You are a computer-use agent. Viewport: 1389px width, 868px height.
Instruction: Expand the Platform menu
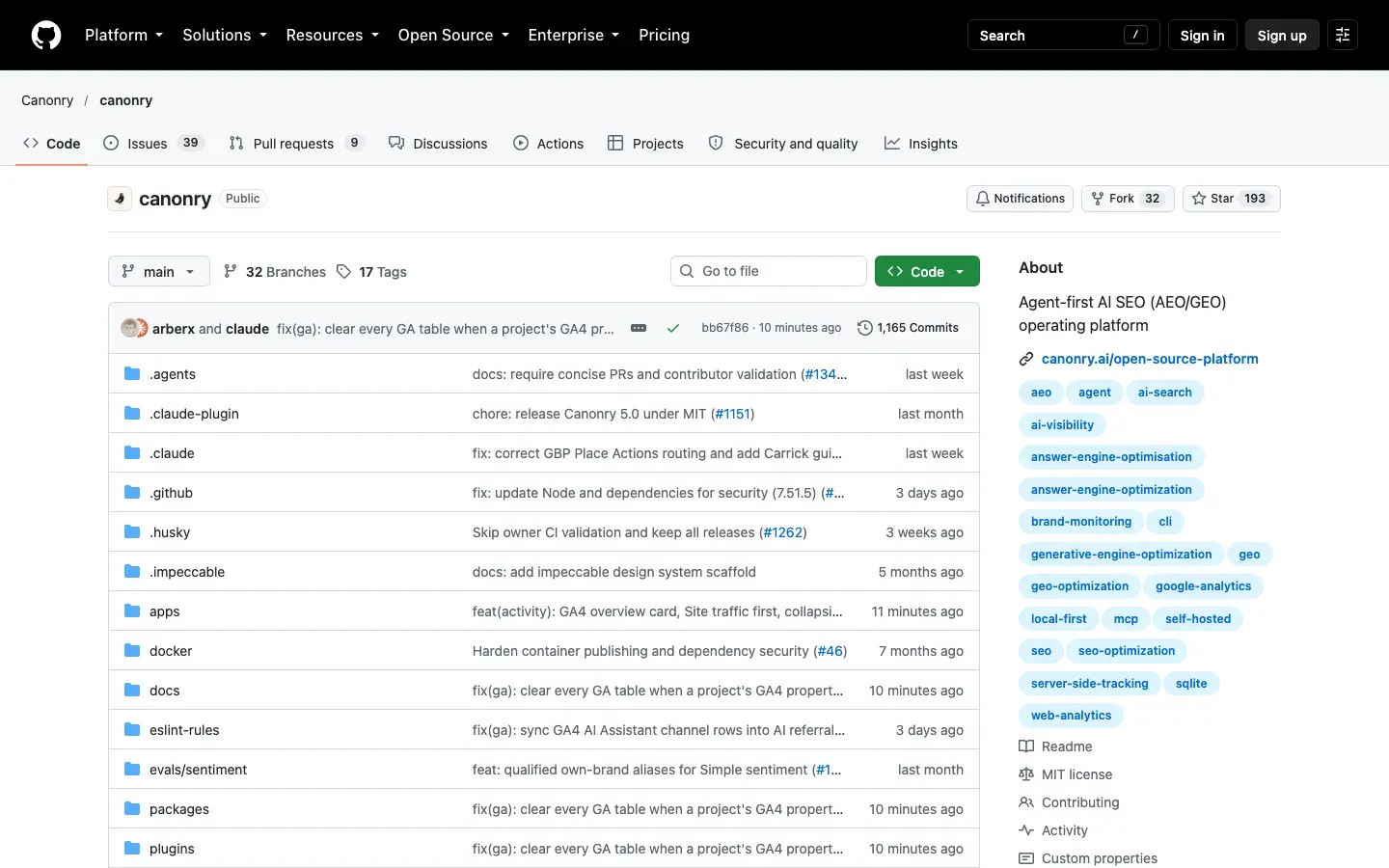123,35
